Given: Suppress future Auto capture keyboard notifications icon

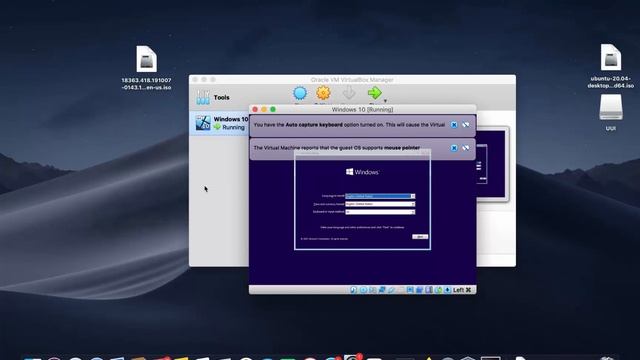Looking at the screenshot, I should [x=466, y=125].
